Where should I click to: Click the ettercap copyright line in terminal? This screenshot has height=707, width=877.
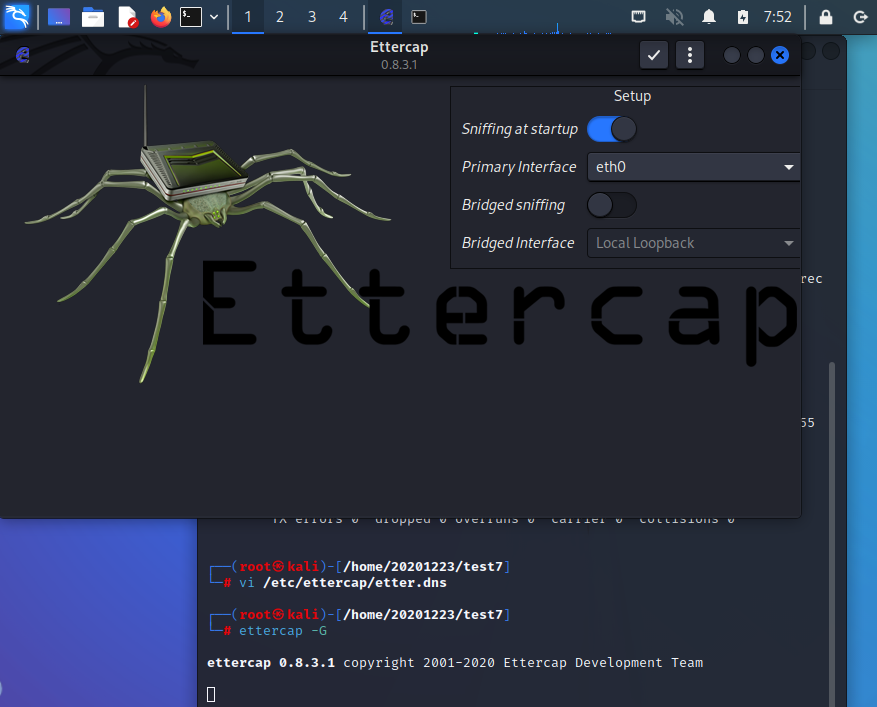point(455,662)
